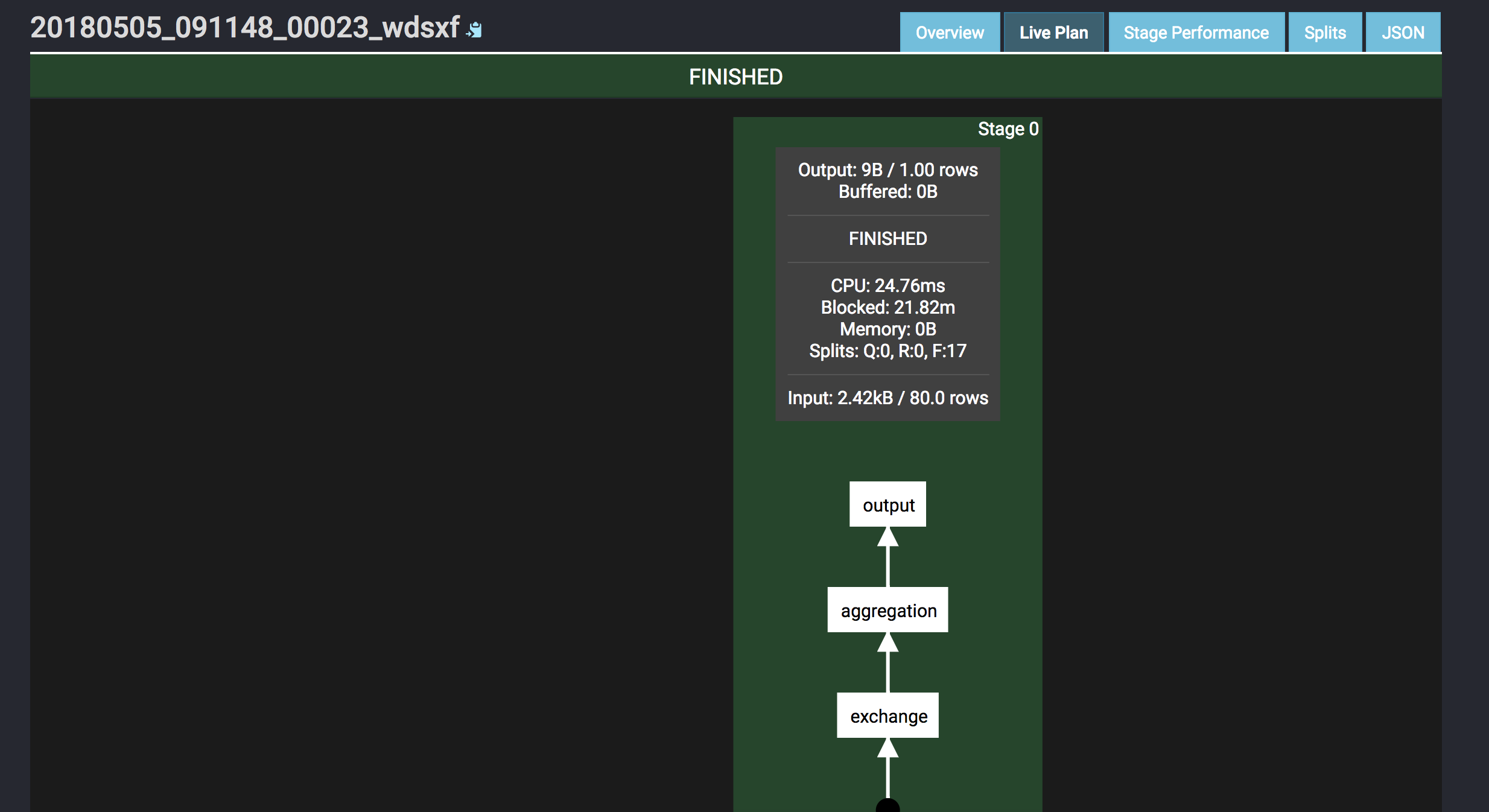Click the exchange plan node
The image size is (1489, 812).
click(x=887, y=715)
